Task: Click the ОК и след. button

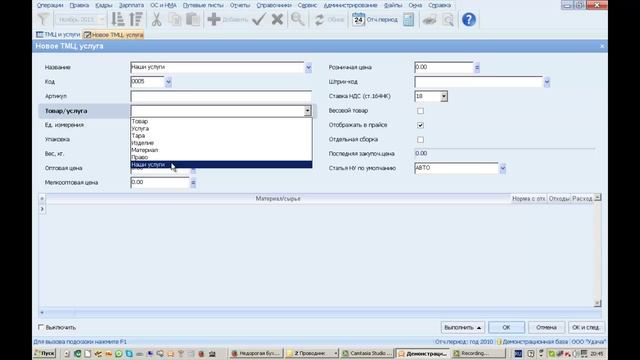Action: (x=586, y=327)
